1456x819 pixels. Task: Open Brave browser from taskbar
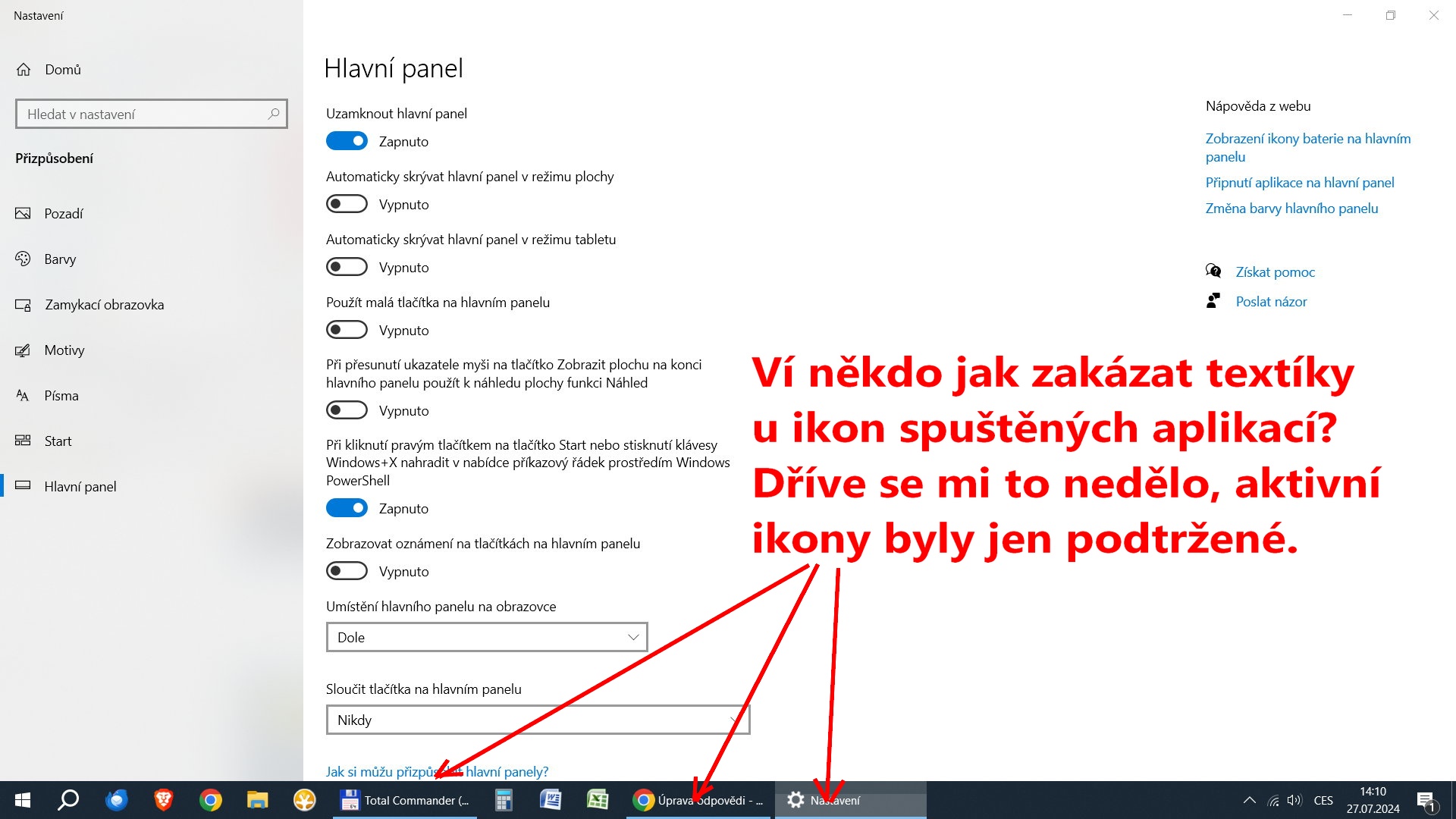tap(163, 800)
